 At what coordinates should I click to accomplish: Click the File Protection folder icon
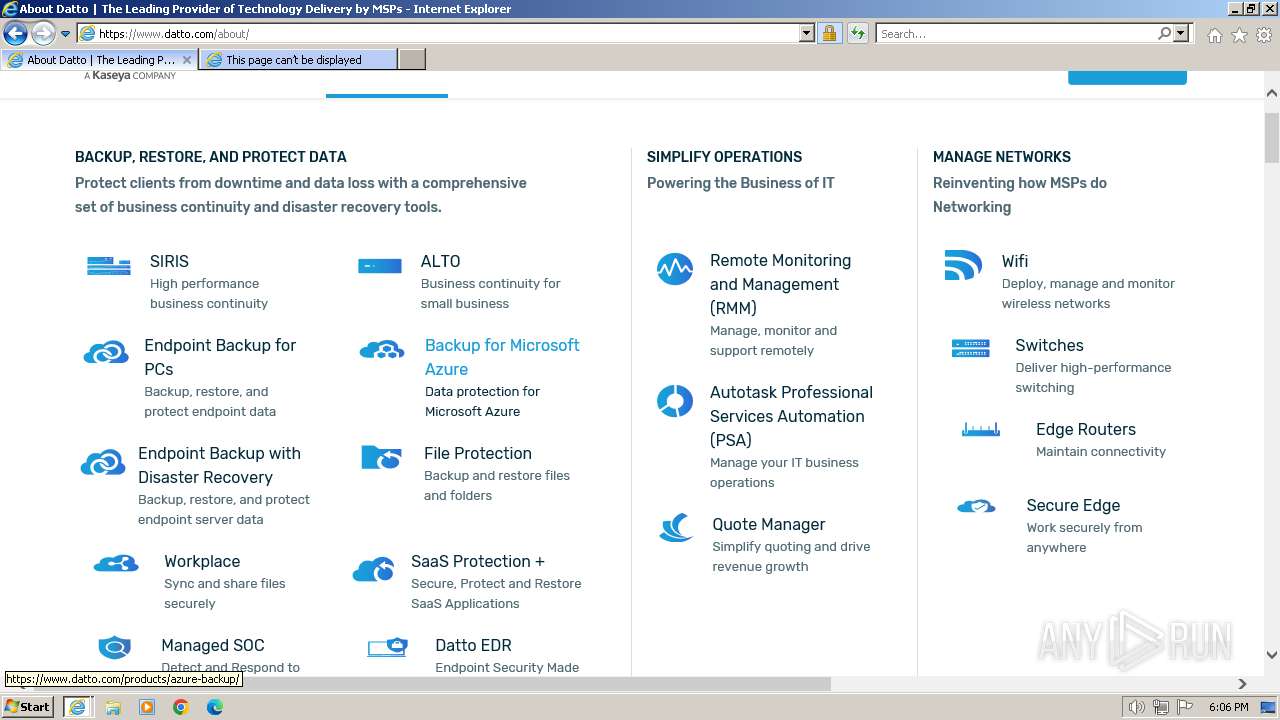pyautogui.click(x=381, y=457)
